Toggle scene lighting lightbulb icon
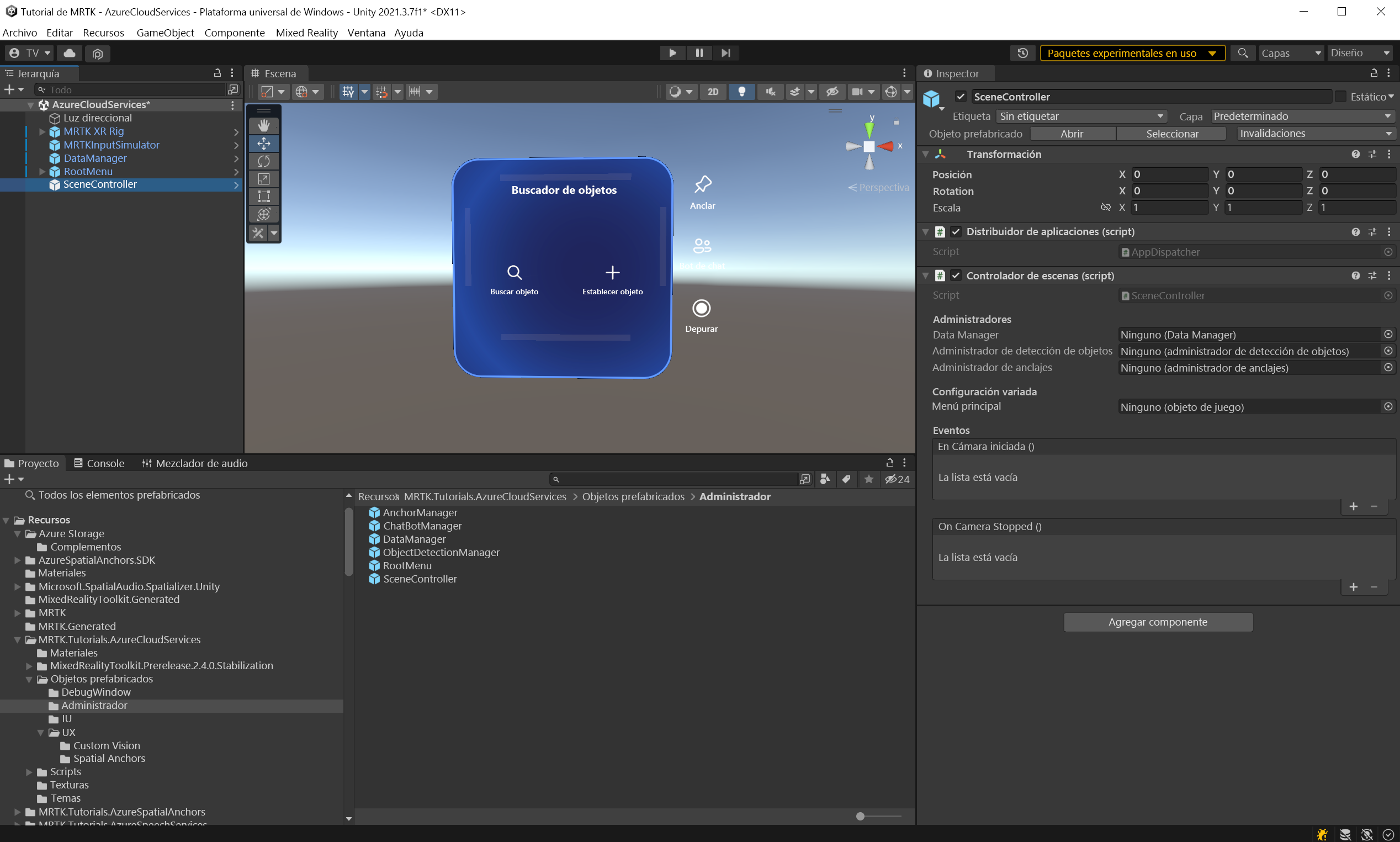This screenshot has height=842, width=1400. 741,91
